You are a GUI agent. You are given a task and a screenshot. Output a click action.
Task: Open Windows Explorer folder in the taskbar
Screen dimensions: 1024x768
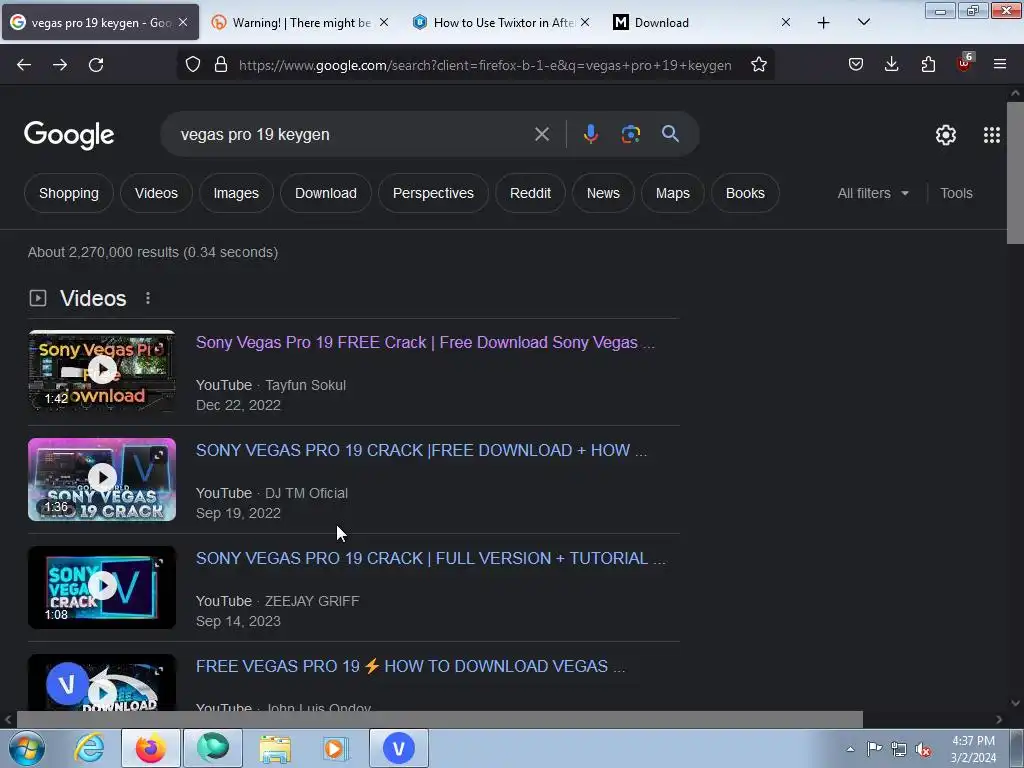pos(275,748)
